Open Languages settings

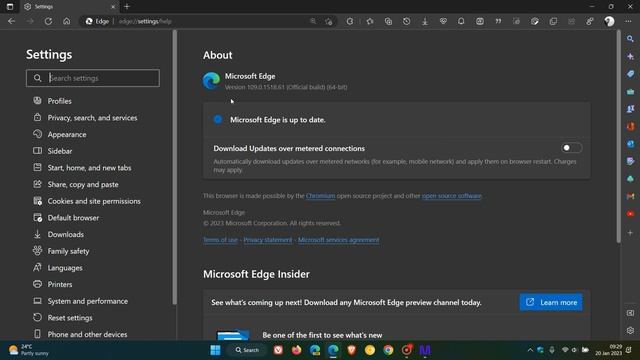pos(65,268)
